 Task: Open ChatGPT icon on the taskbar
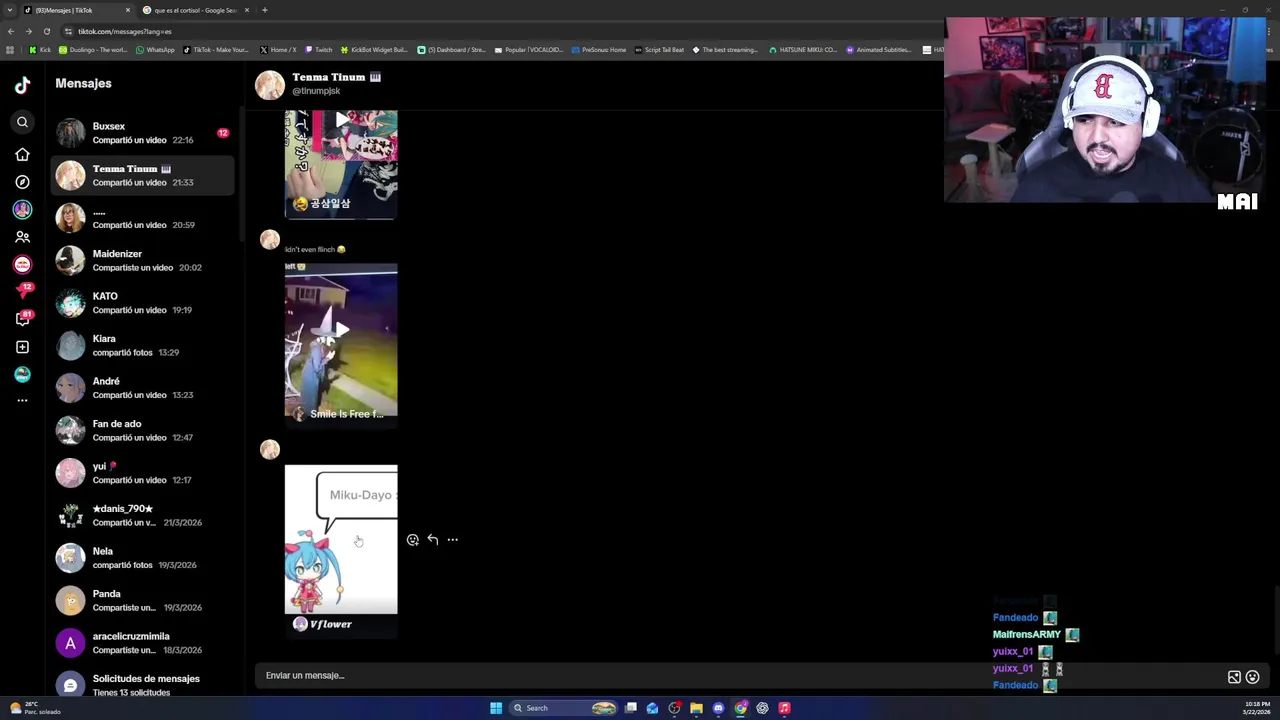762,708
